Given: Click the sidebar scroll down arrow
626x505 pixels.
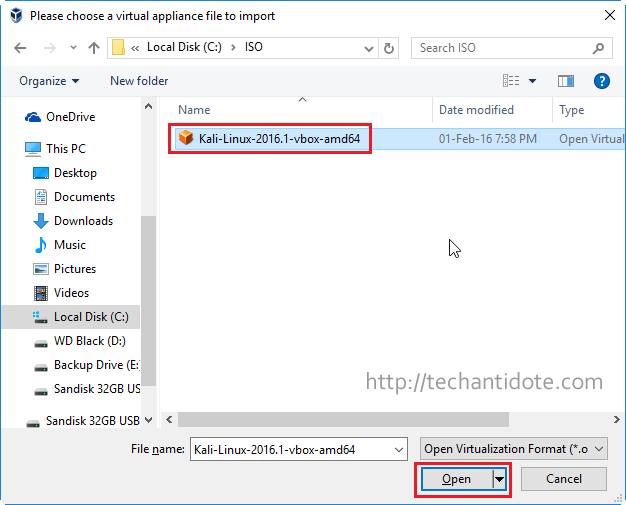Looking at the screenshot, I should click(149, 420).
